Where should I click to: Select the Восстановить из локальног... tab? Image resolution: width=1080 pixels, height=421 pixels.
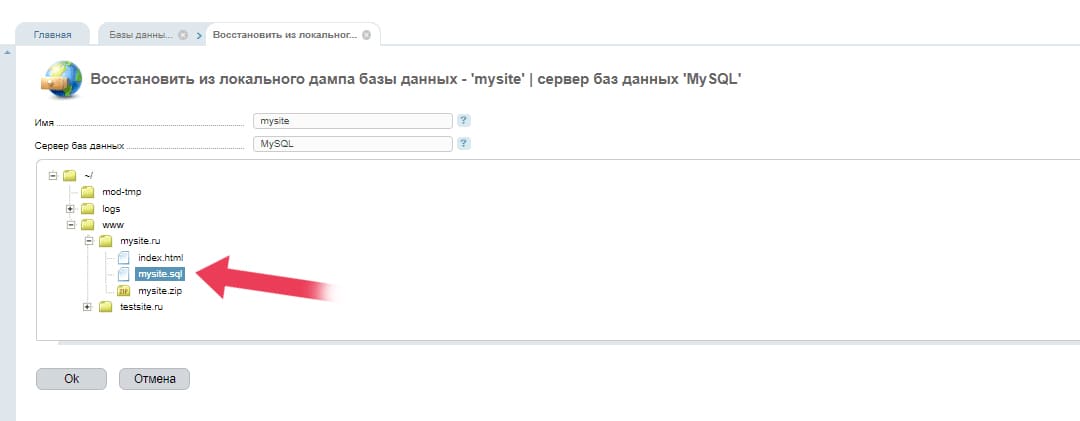(285, 34)
